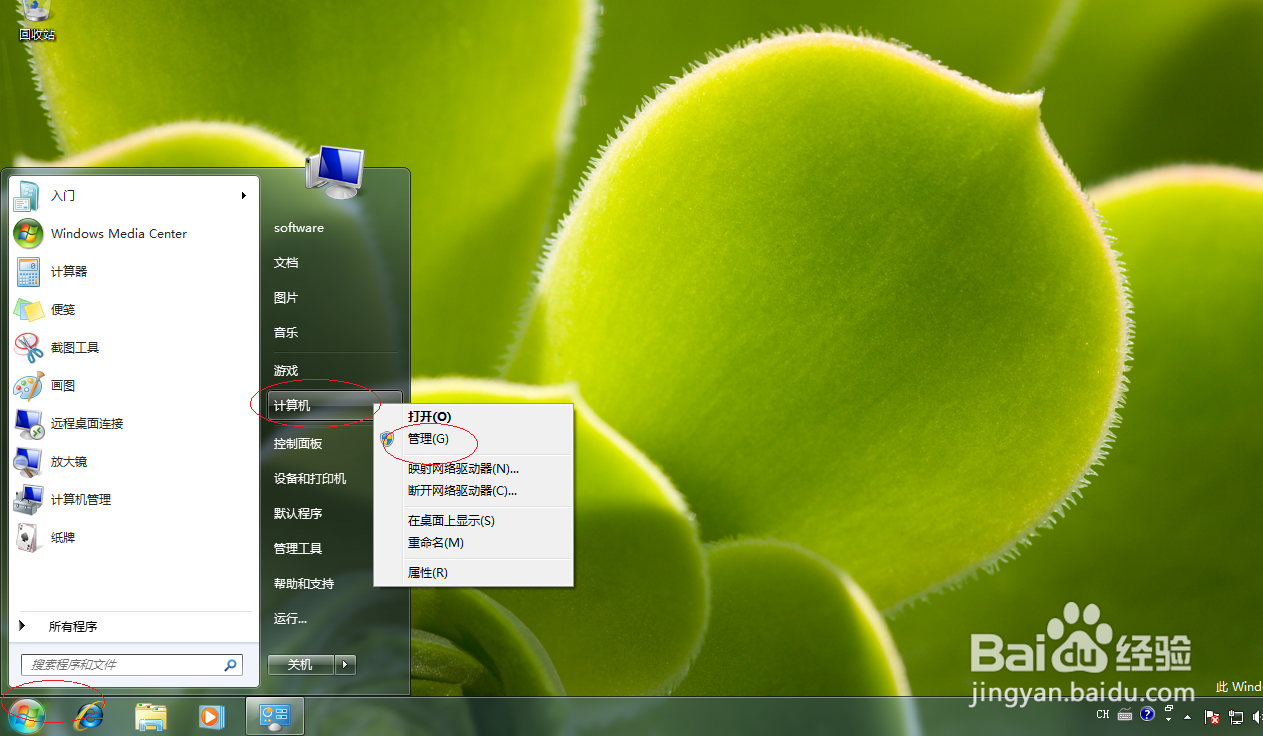
Task: Open the 计算机管理 computer management icon
Action: coord(28,499)
